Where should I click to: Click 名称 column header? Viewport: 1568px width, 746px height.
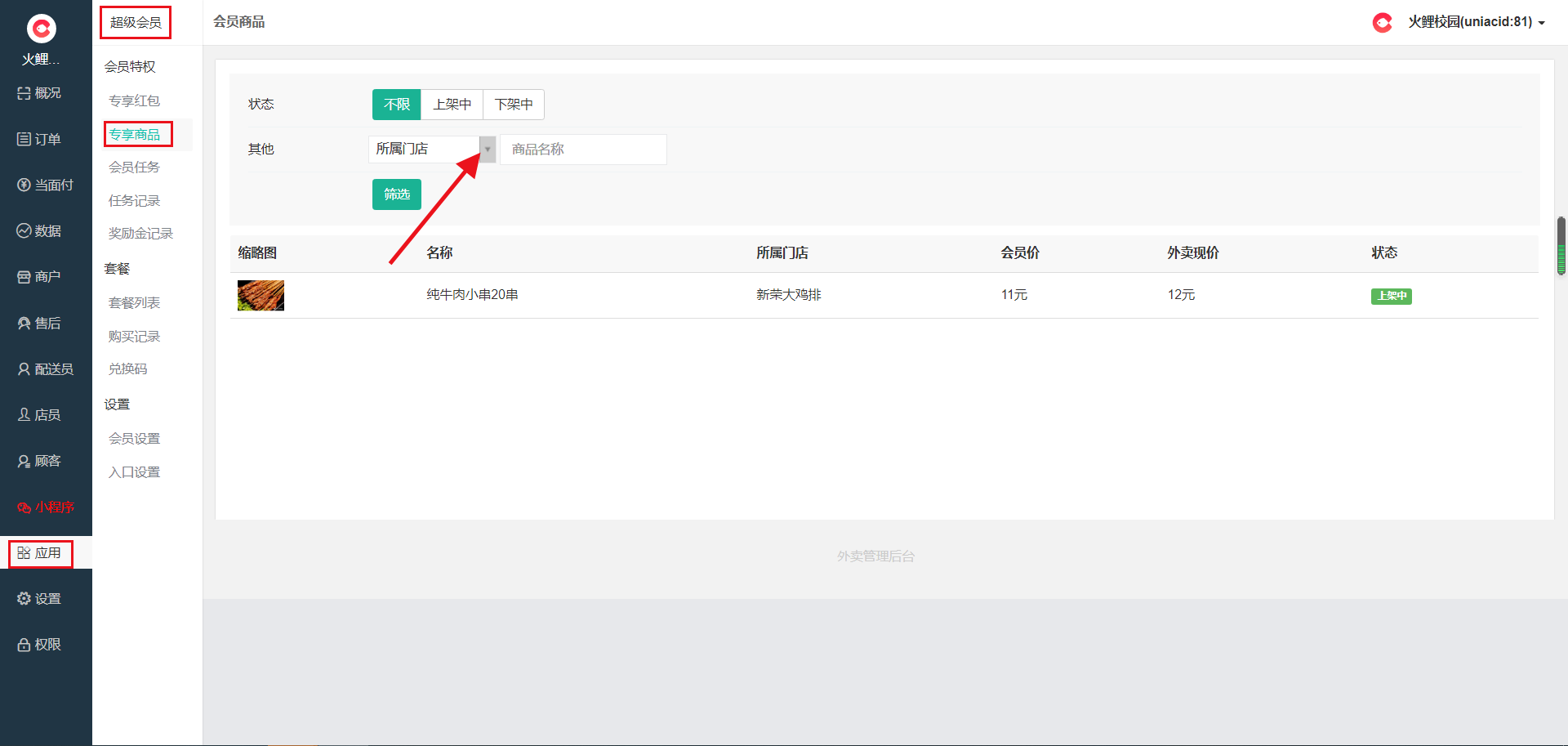(x=439, y=252)
